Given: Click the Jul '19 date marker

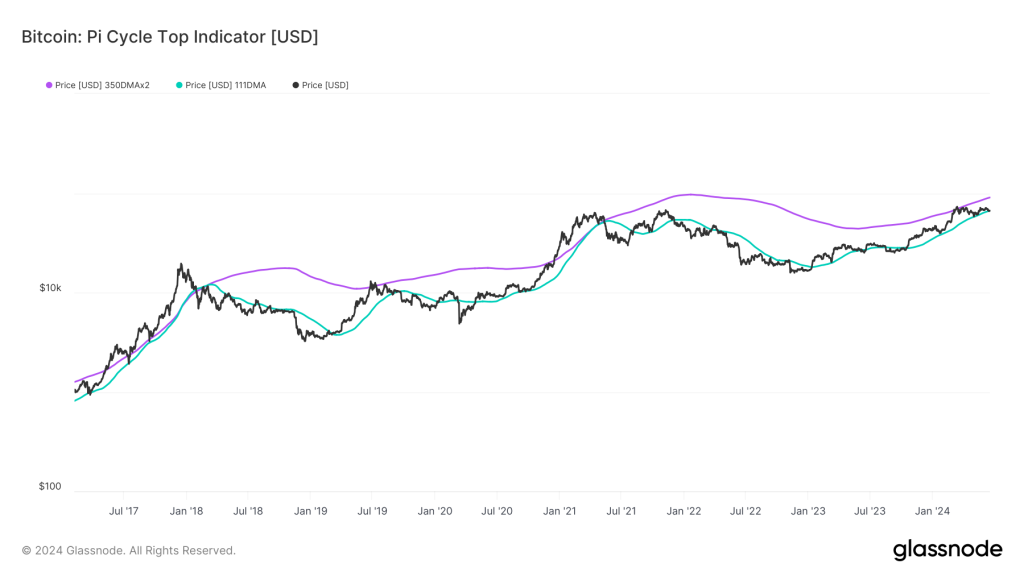Looking at the screenshot, I should (x=372, y=511).
